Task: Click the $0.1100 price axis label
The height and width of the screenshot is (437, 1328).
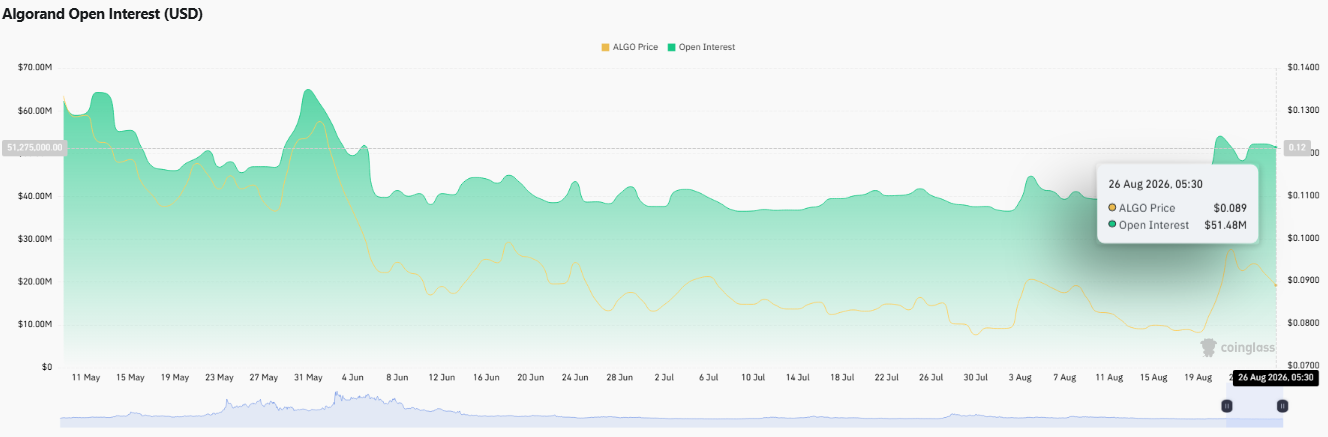Action: tap(1304, 196)
